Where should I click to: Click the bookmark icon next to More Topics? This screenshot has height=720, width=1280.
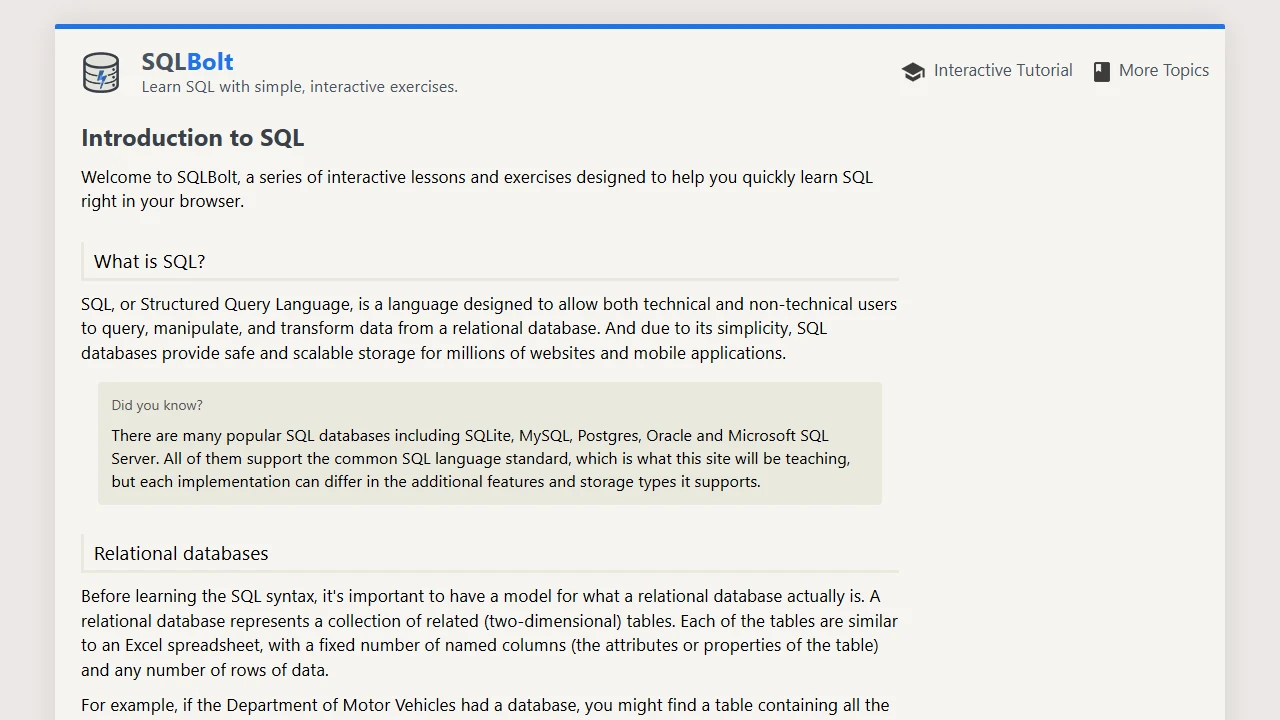pyautogui.click(x=1101, y=71)
